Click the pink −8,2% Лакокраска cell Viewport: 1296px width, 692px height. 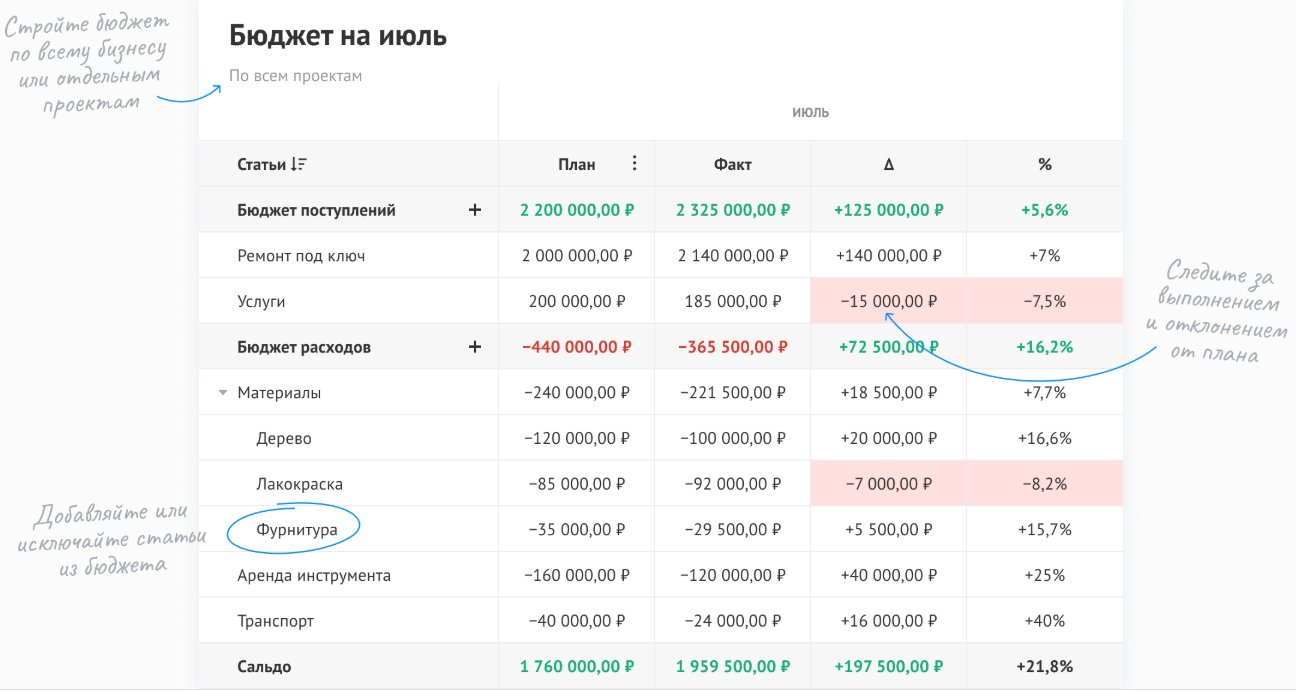(x=1044, y=484)
